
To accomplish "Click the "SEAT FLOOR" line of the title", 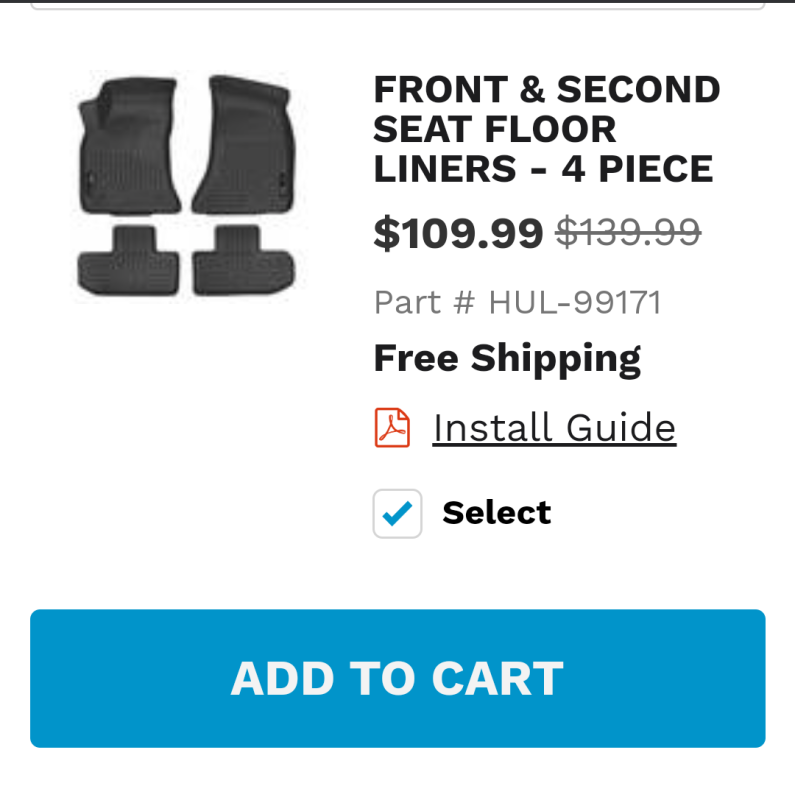I will 495,130.
